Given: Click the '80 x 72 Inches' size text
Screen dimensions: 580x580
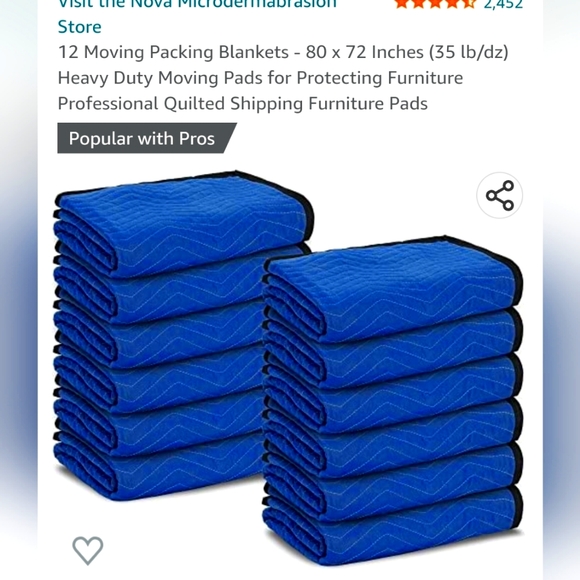Looking at the screenshot, I should (364, 52).
